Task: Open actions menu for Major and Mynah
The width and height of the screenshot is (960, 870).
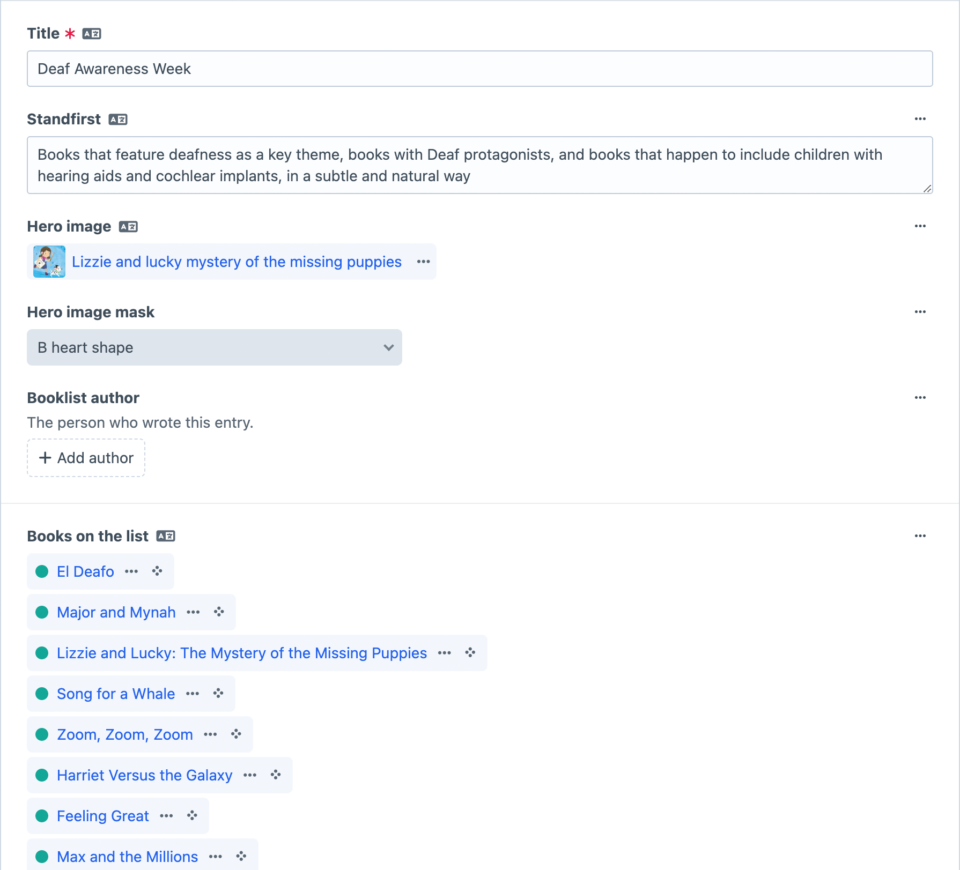Action: [193, 612]
